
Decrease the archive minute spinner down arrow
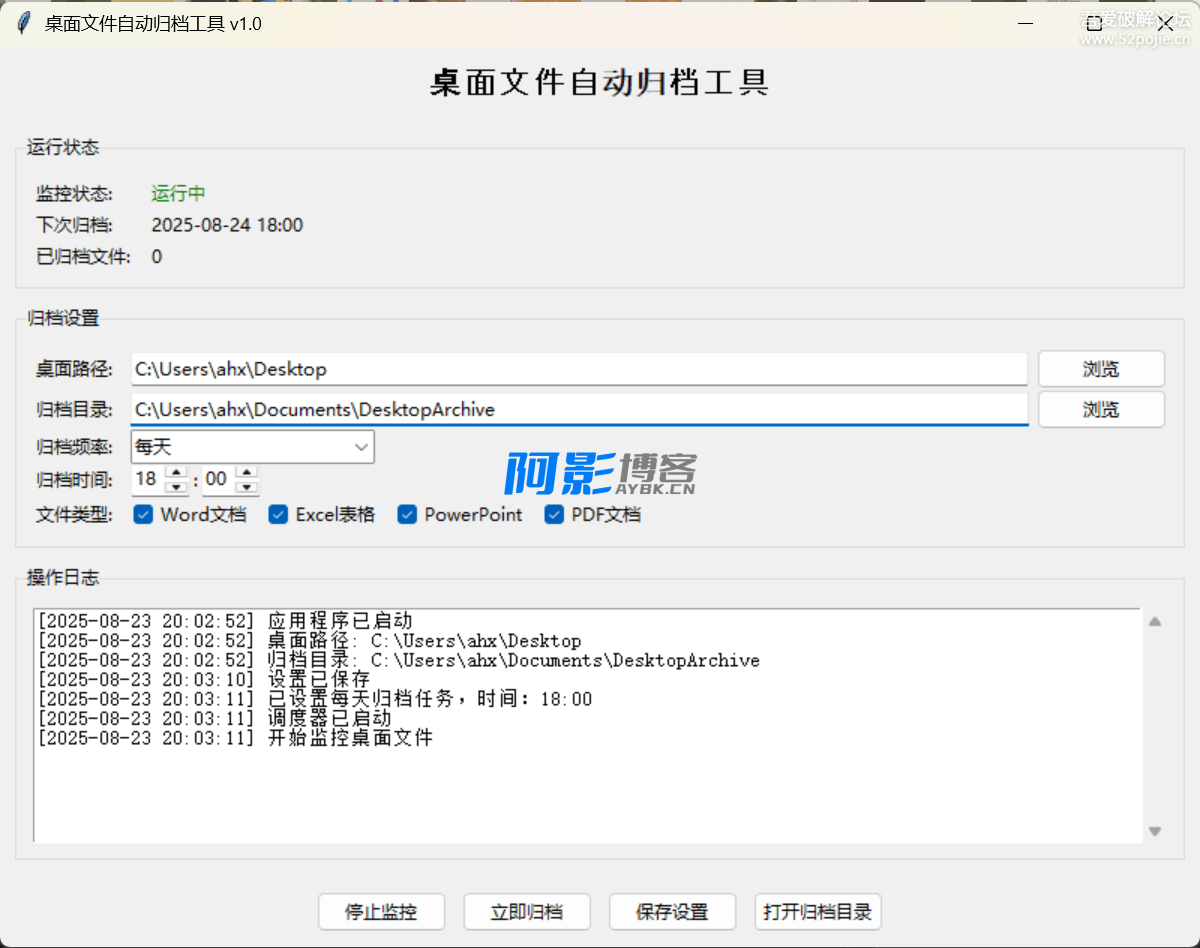pyautogui.click(x=247, y=487)
